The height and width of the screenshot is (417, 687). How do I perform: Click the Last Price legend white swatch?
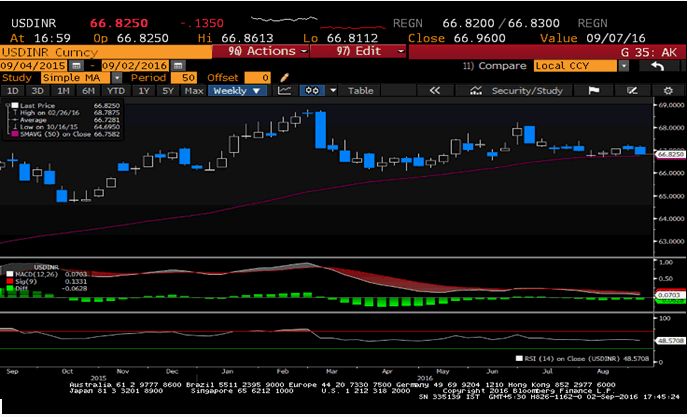(x=15, y=106)
